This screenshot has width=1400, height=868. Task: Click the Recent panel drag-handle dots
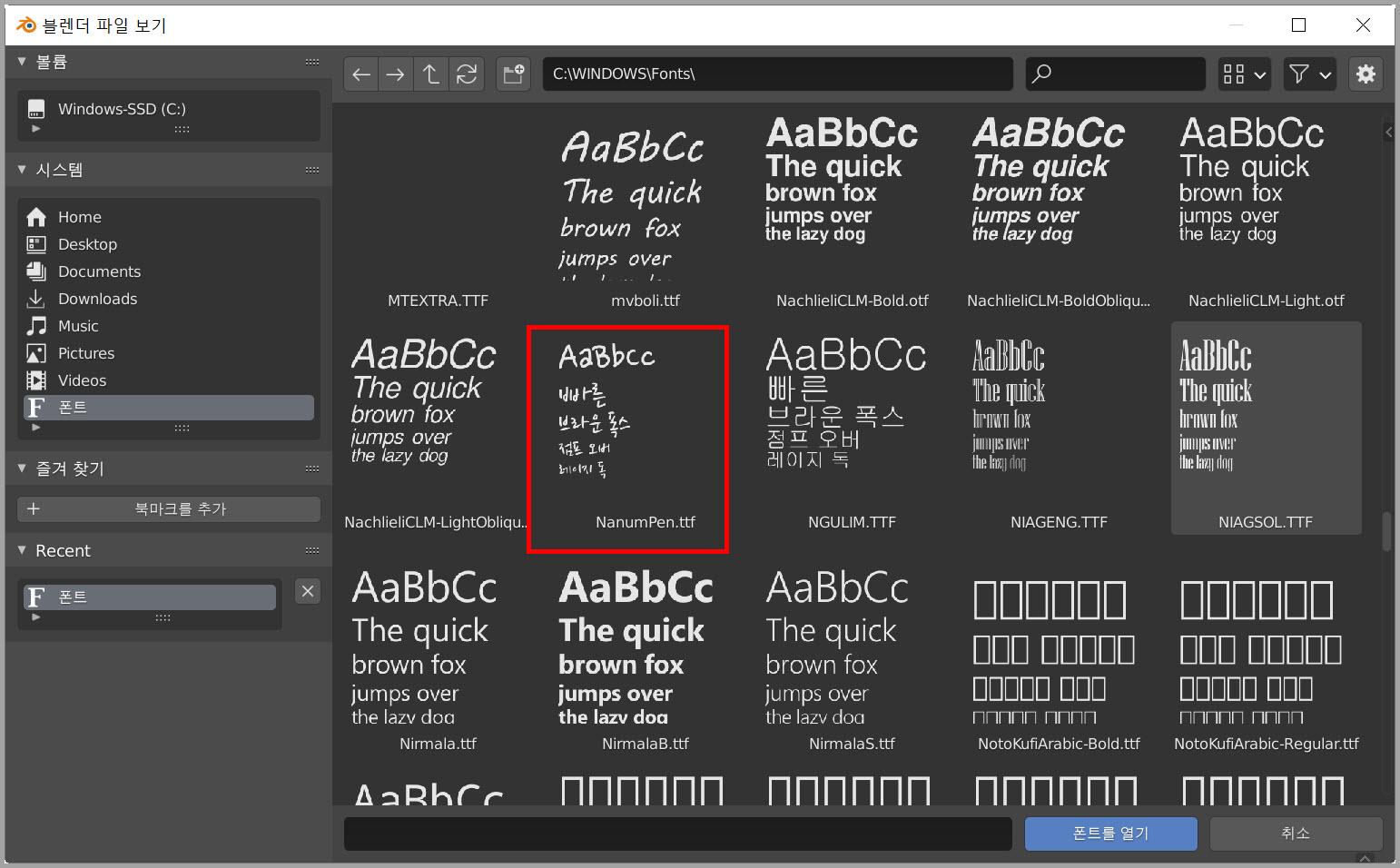point(312,550)
